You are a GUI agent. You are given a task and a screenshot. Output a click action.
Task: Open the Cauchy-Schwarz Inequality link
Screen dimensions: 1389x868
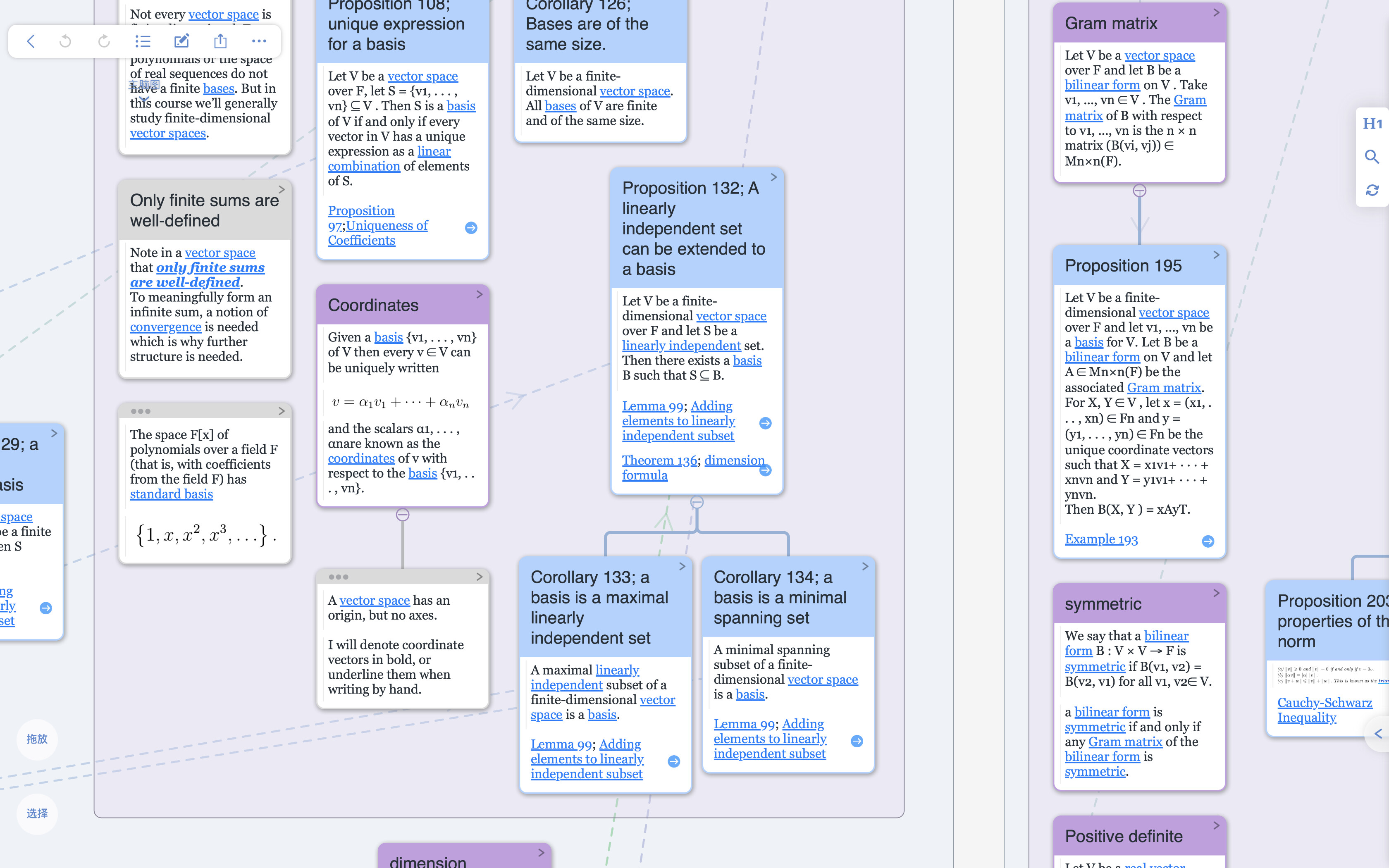1325,710
